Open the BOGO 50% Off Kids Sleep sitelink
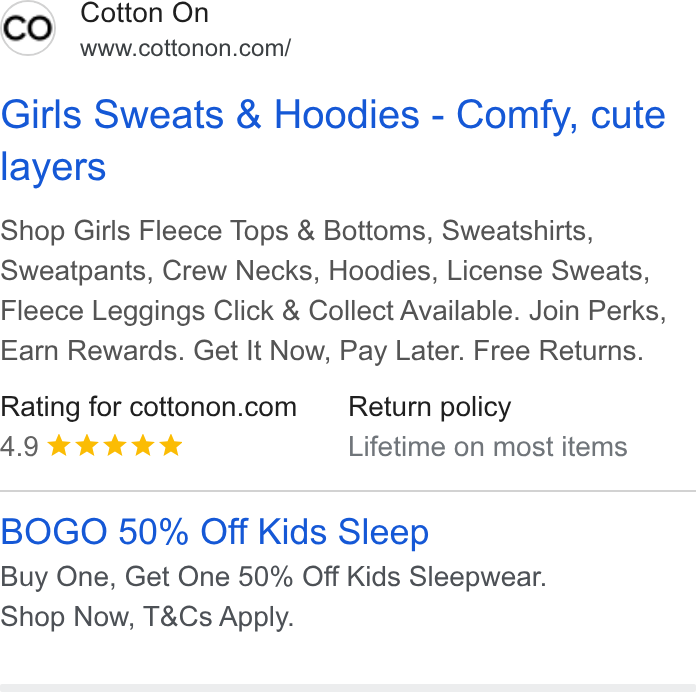The image size is (696, 692). pos(214,532)
